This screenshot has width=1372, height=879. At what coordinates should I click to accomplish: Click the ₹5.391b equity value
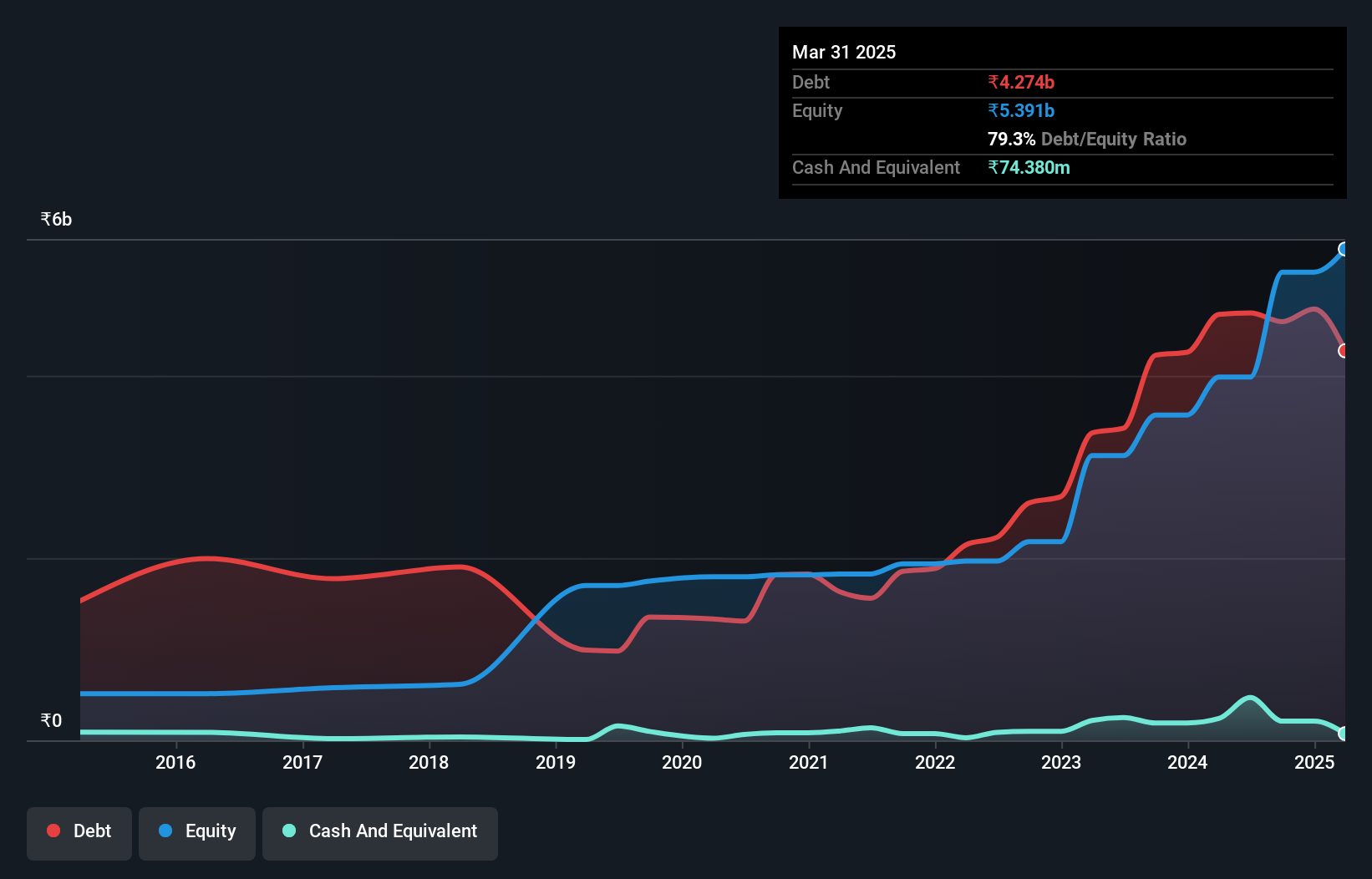pos(1021,110)
